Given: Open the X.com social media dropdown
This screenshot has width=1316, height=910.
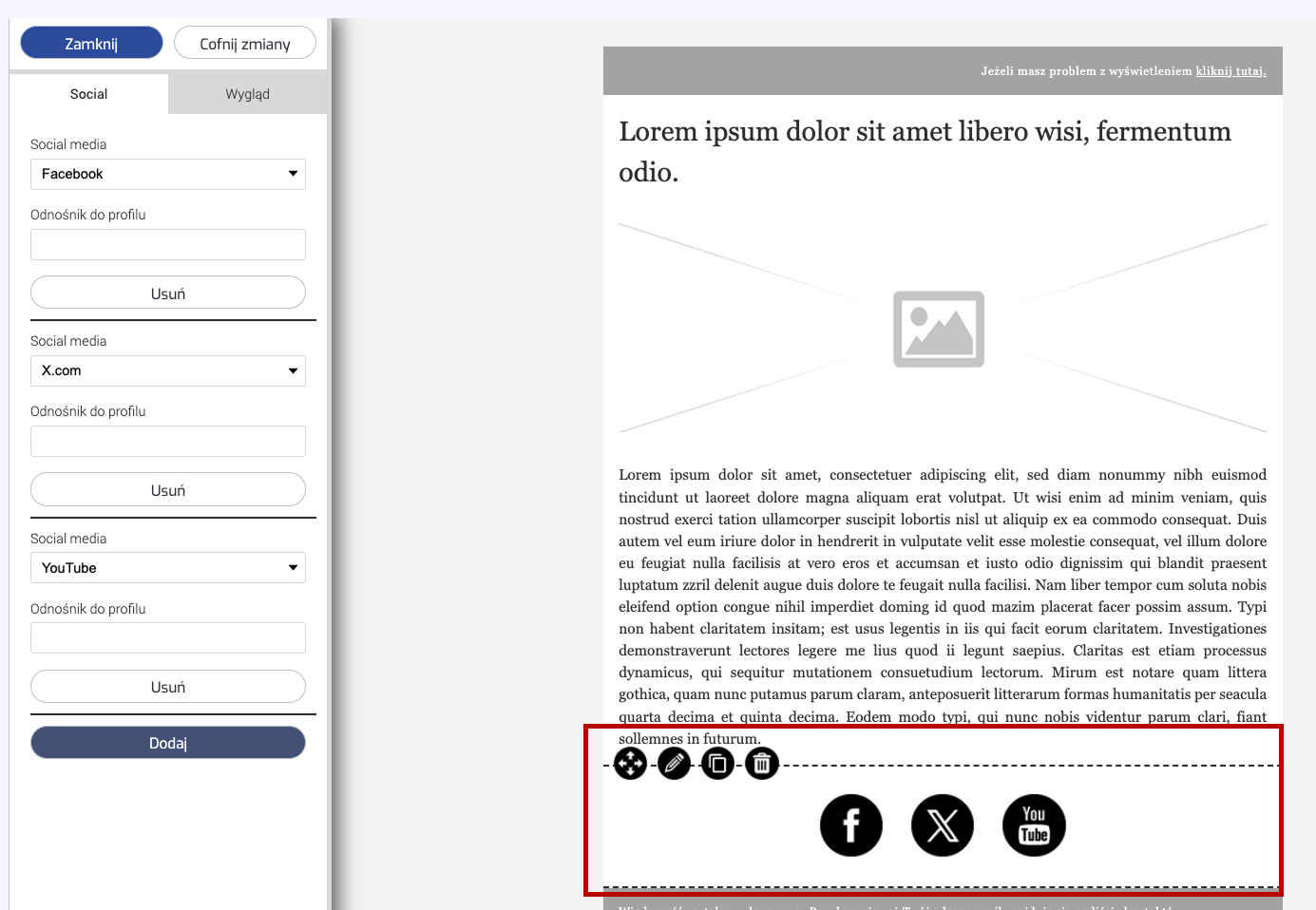Looking at the screenshot, I should click(168, 370).
